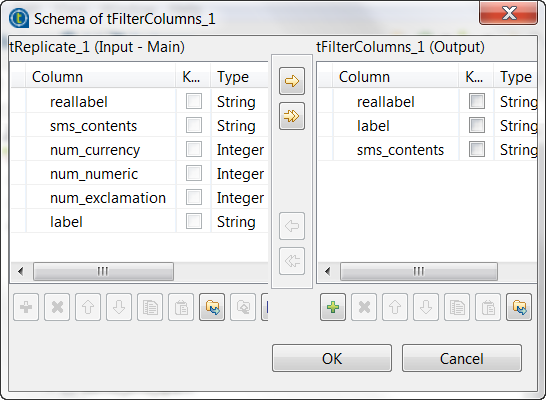Toggle Key checkbox for output sms_contents
546x400 pixels.
pyautogui.click(x=477, y=150)
